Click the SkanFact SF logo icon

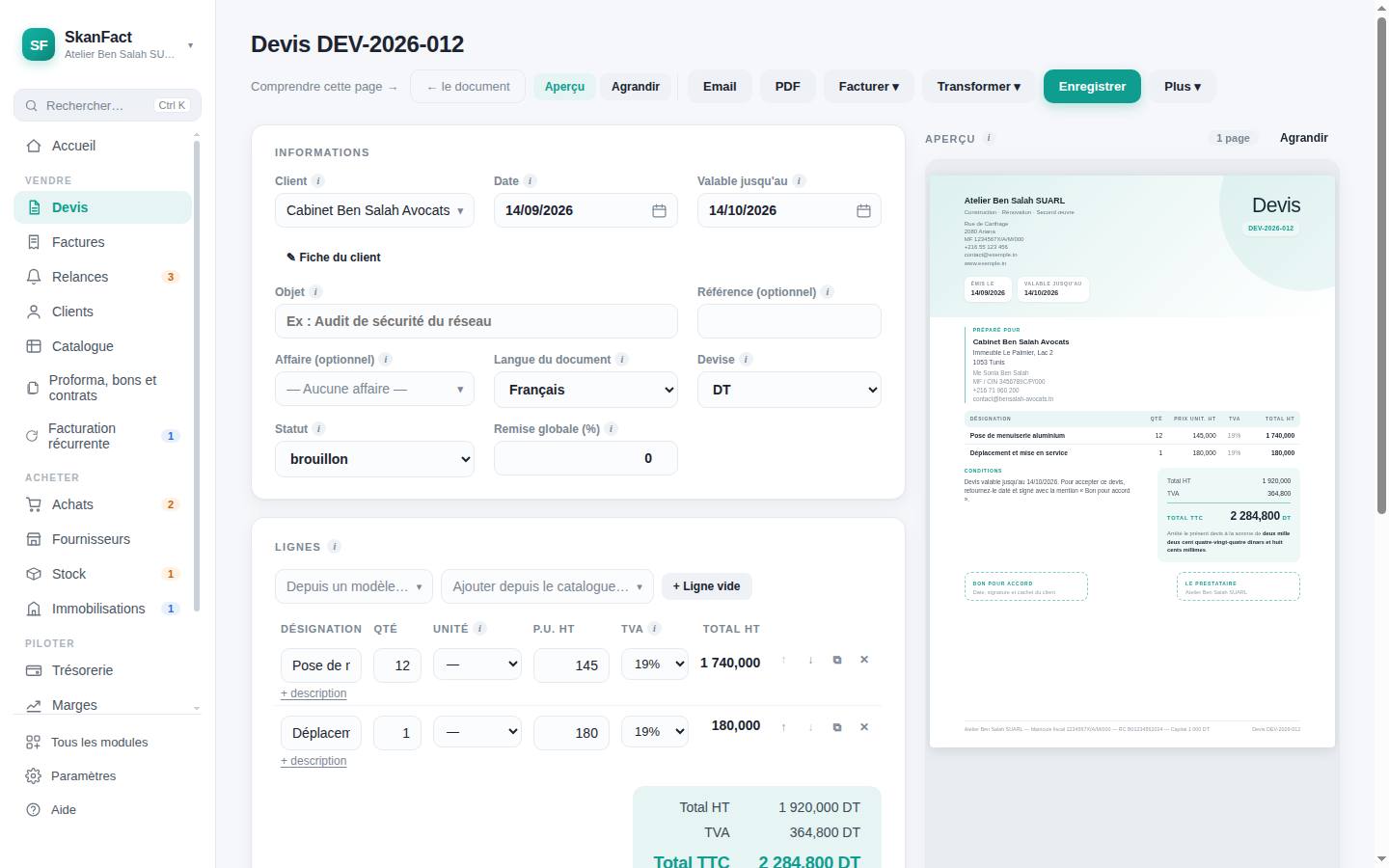39,44
